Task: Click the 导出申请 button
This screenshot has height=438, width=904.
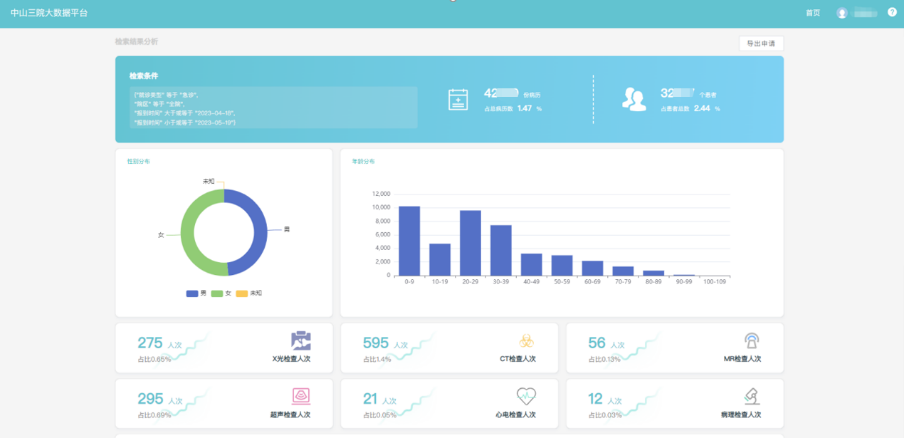Action: coord(761,43)
